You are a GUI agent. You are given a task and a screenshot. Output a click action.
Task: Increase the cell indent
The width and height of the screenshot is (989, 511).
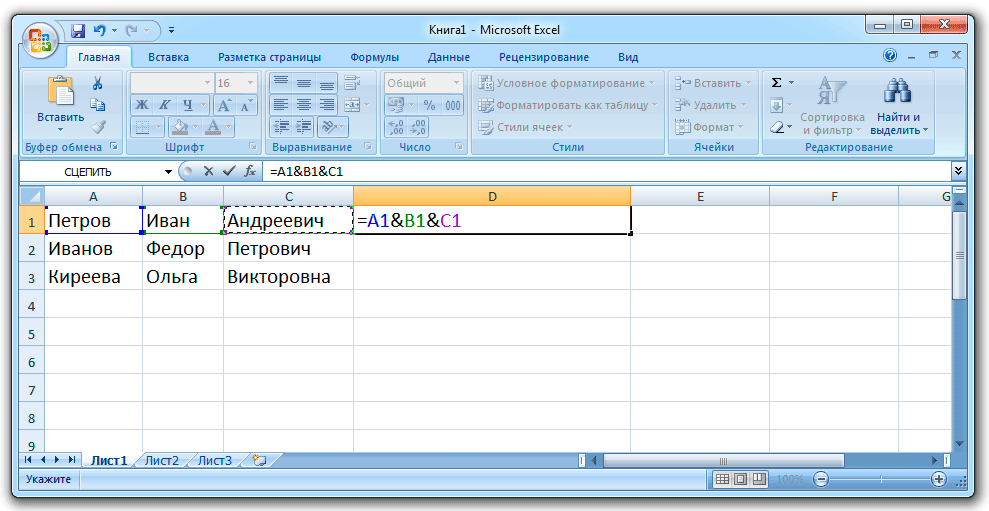click(303, 127)
